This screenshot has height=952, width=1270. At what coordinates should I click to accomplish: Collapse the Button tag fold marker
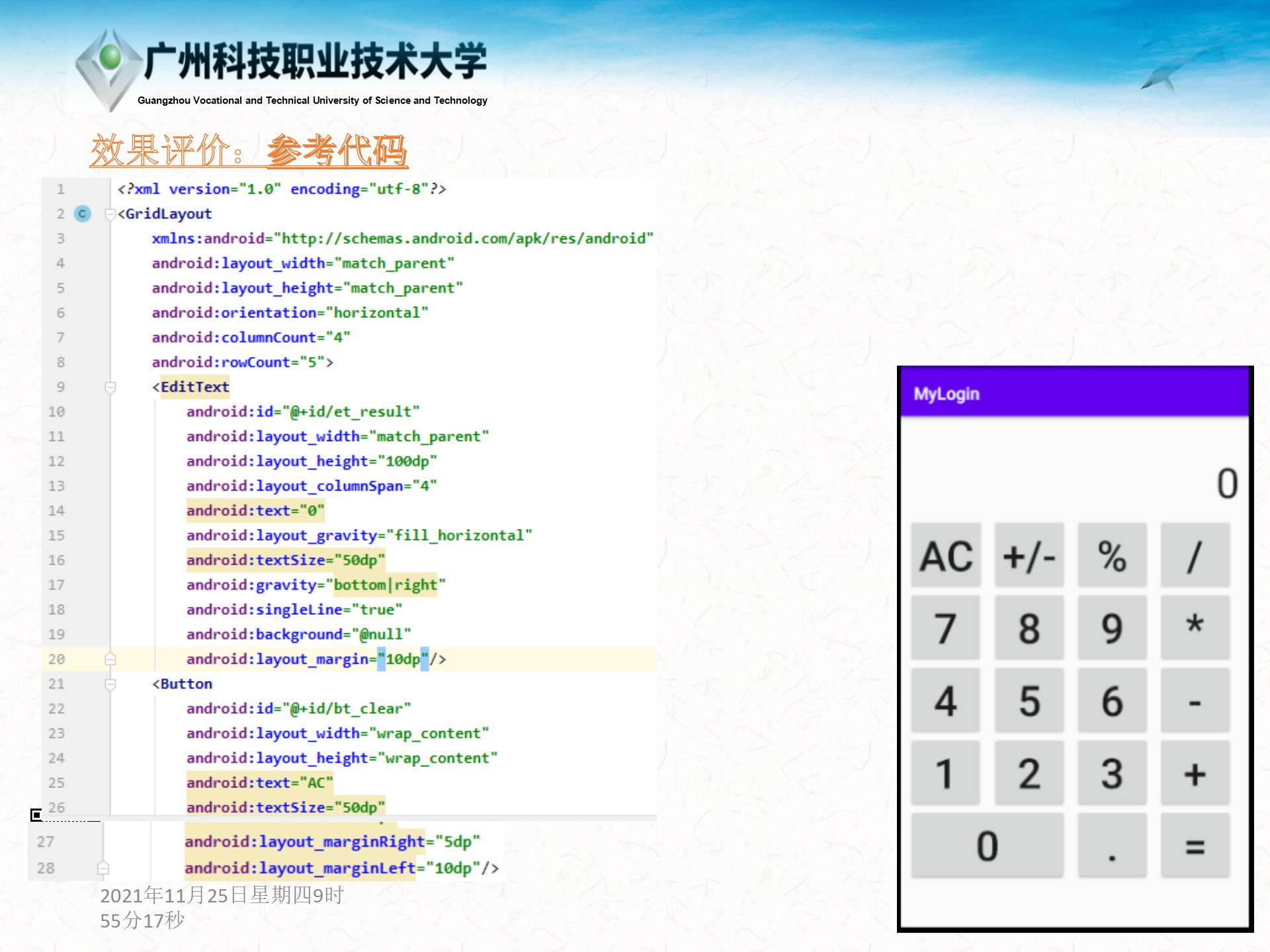(110, 684)
